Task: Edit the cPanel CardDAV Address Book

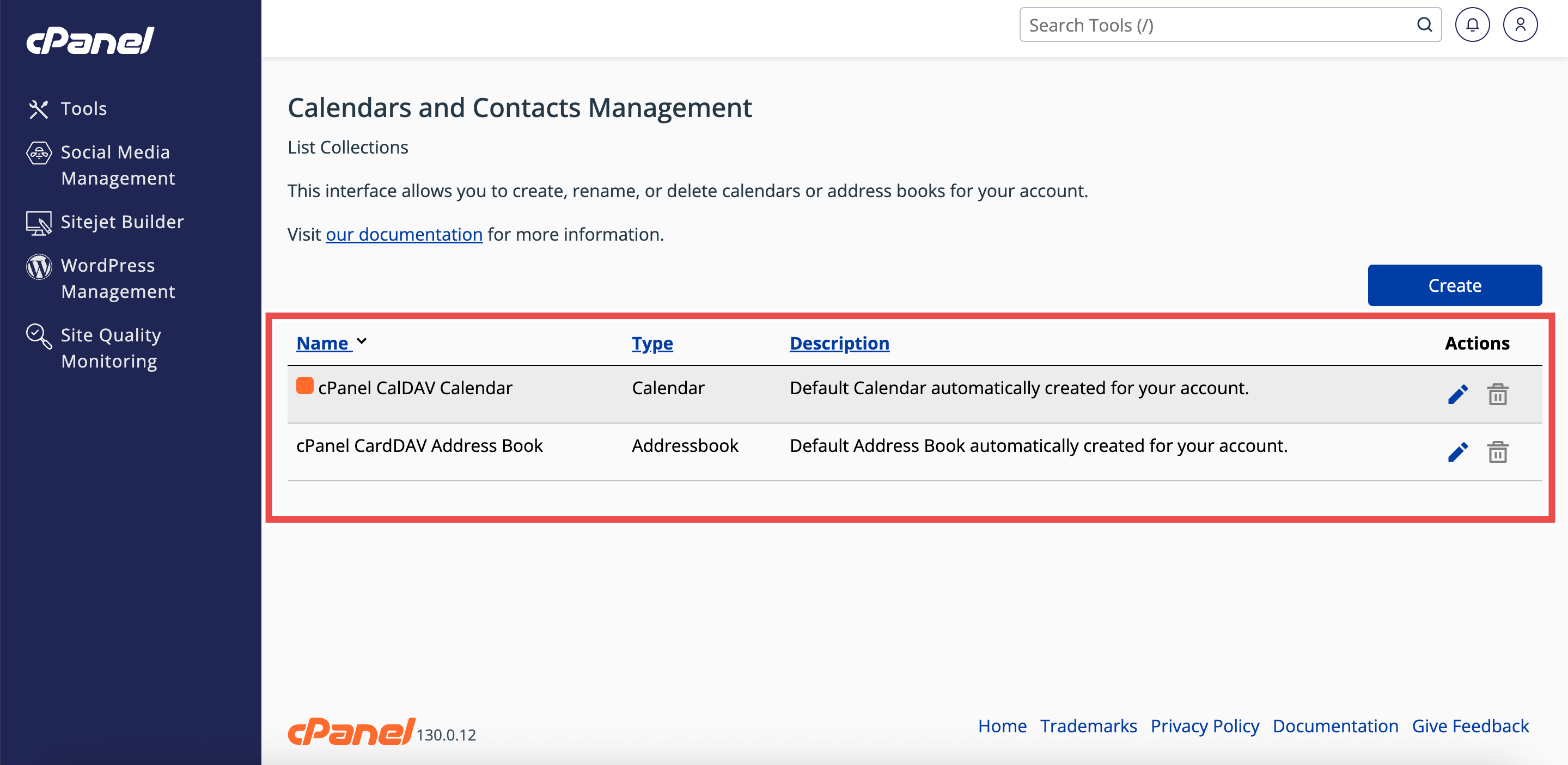Action: pos(1457,452)
